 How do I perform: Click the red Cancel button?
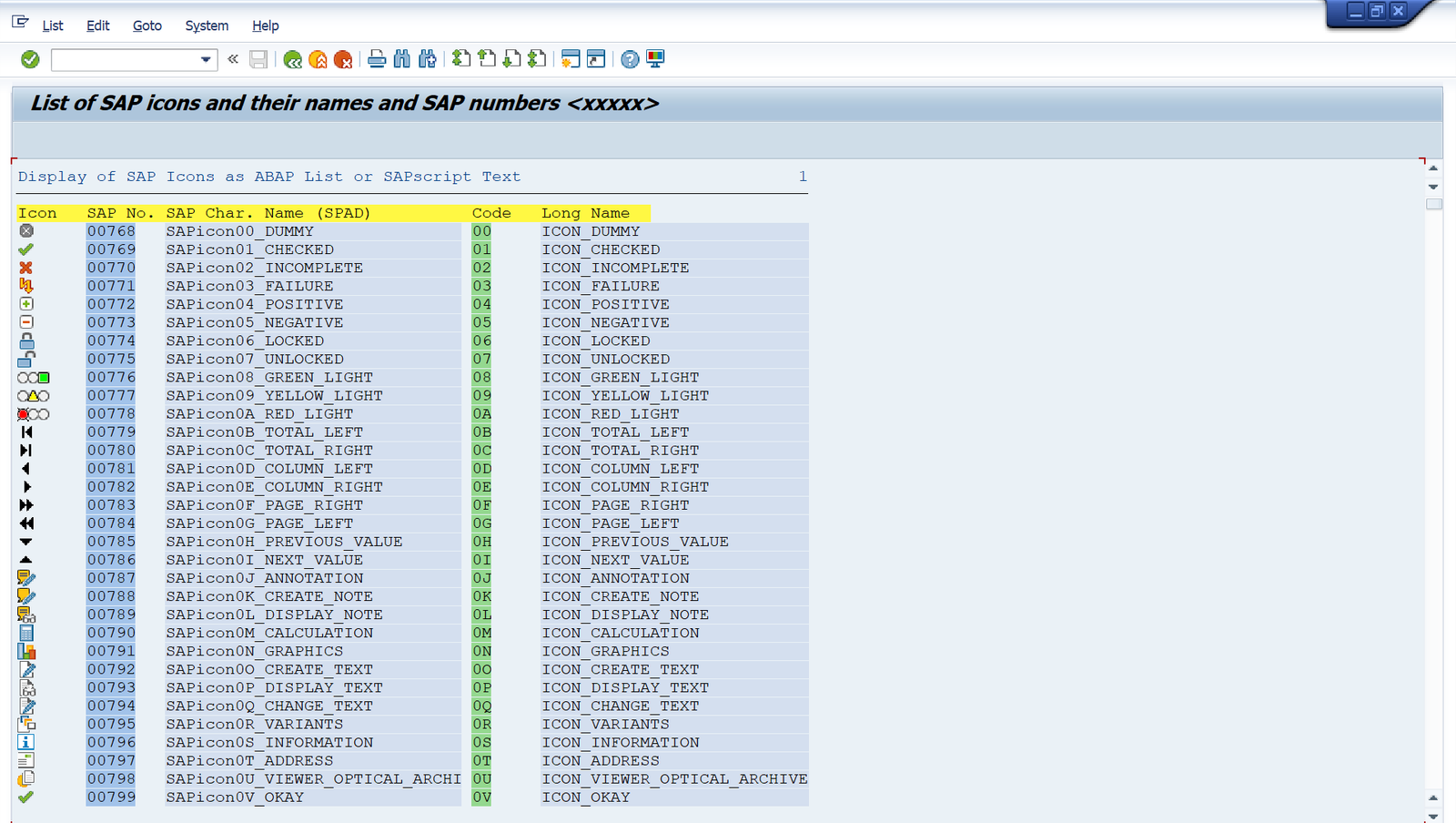343,59
